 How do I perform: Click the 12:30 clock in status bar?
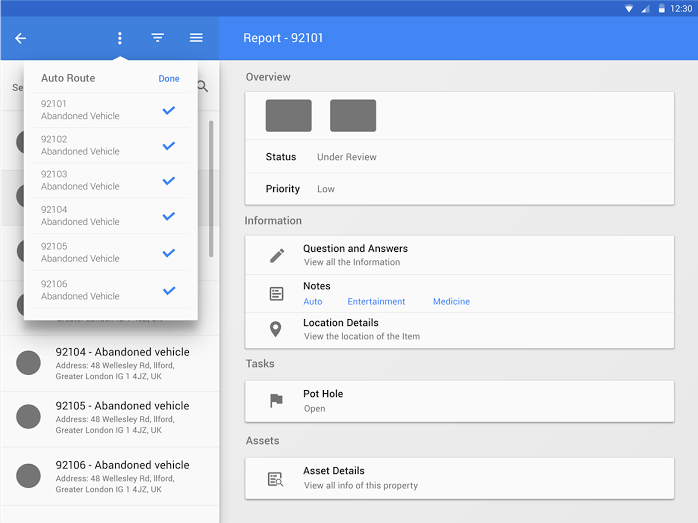point(681,8)
